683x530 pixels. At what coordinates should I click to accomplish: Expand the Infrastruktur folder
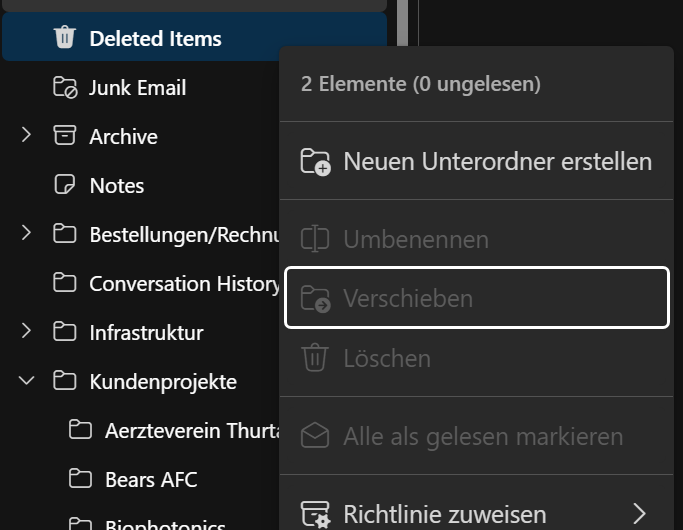(x=26, y=331)
